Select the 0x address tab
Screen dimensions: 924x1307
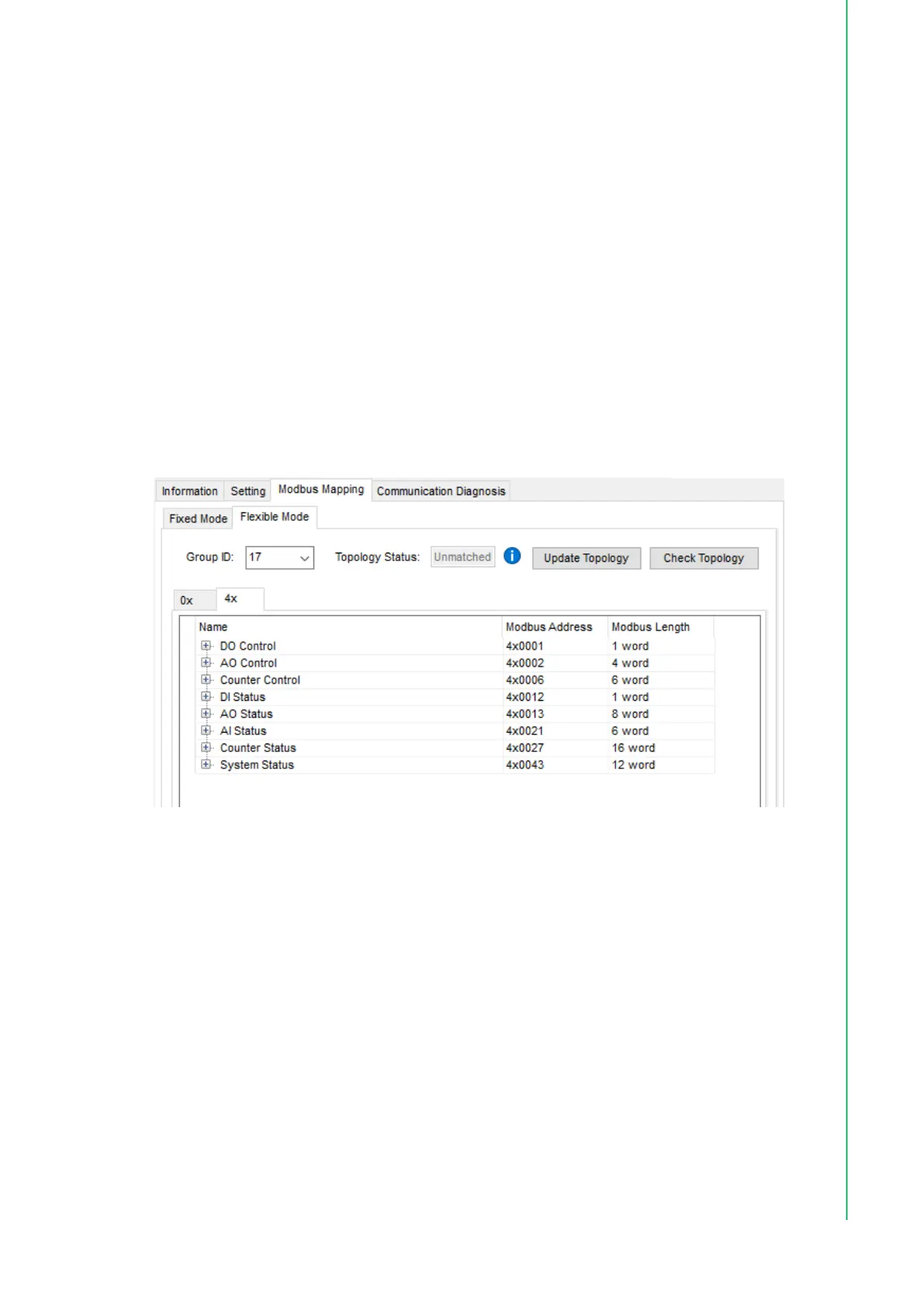point(187,600)
